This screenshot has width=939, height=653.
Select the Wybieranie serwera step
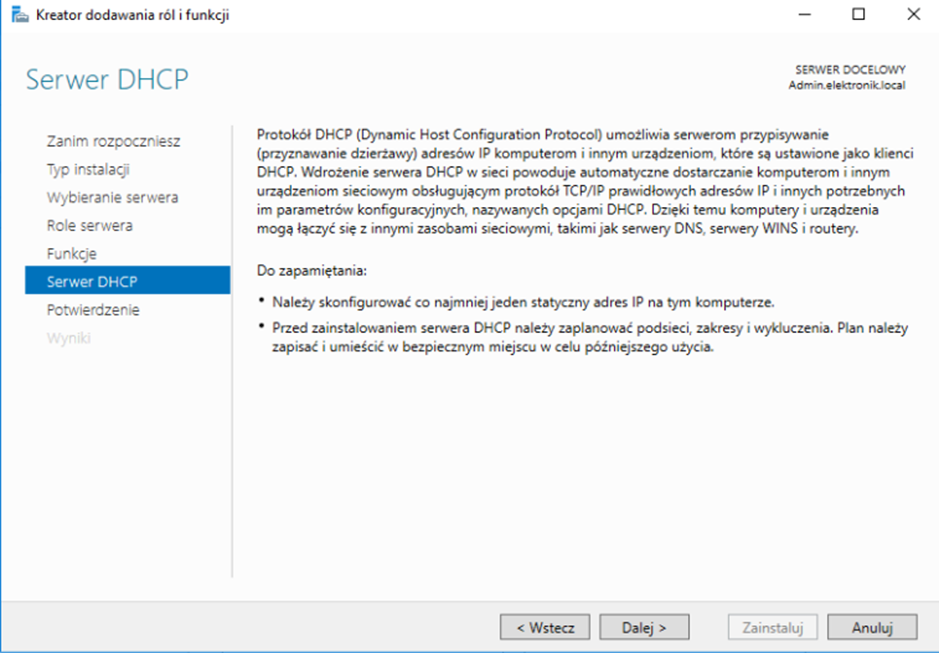pos(112,197)
